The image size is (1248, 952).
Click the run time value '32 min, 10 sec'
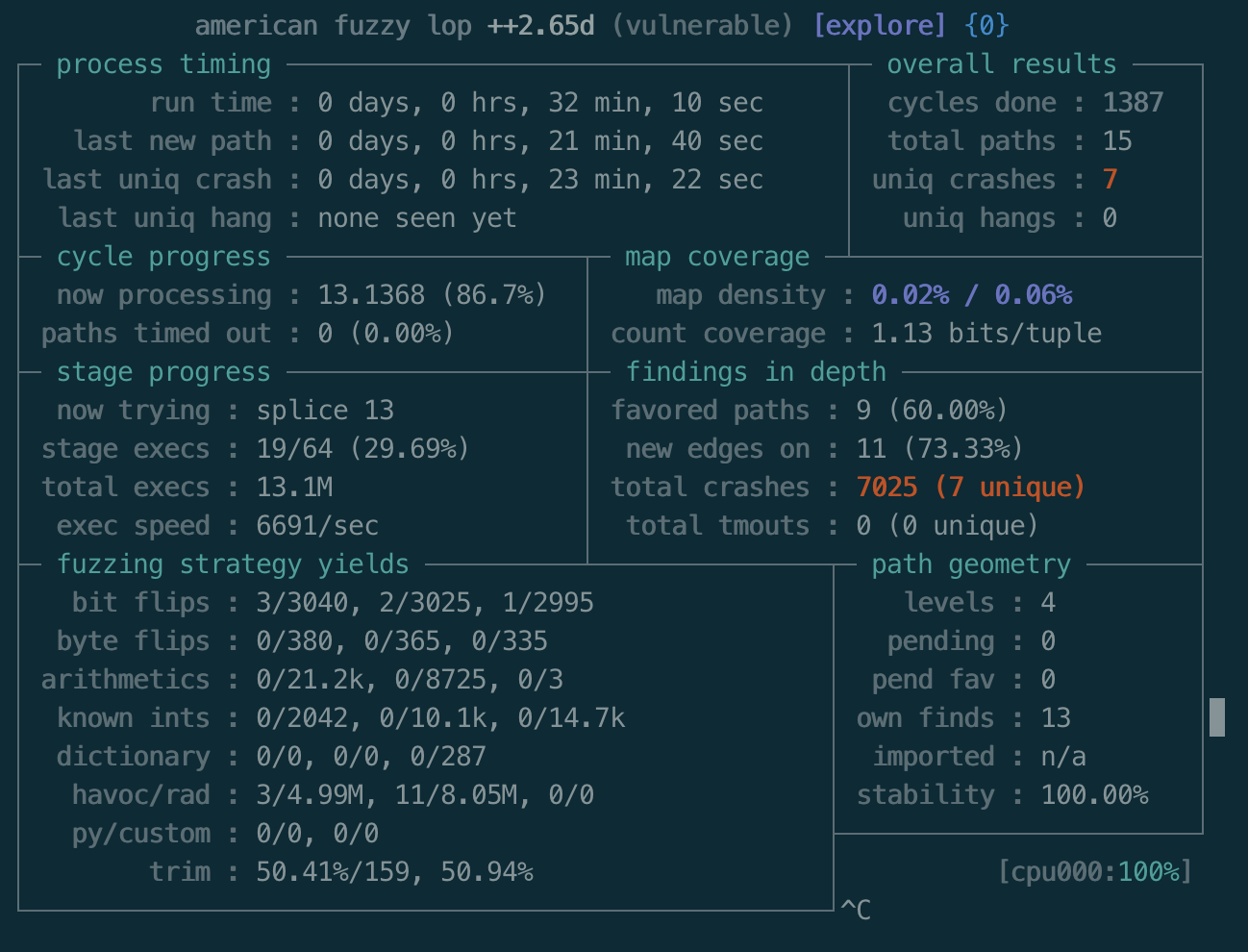656,103
